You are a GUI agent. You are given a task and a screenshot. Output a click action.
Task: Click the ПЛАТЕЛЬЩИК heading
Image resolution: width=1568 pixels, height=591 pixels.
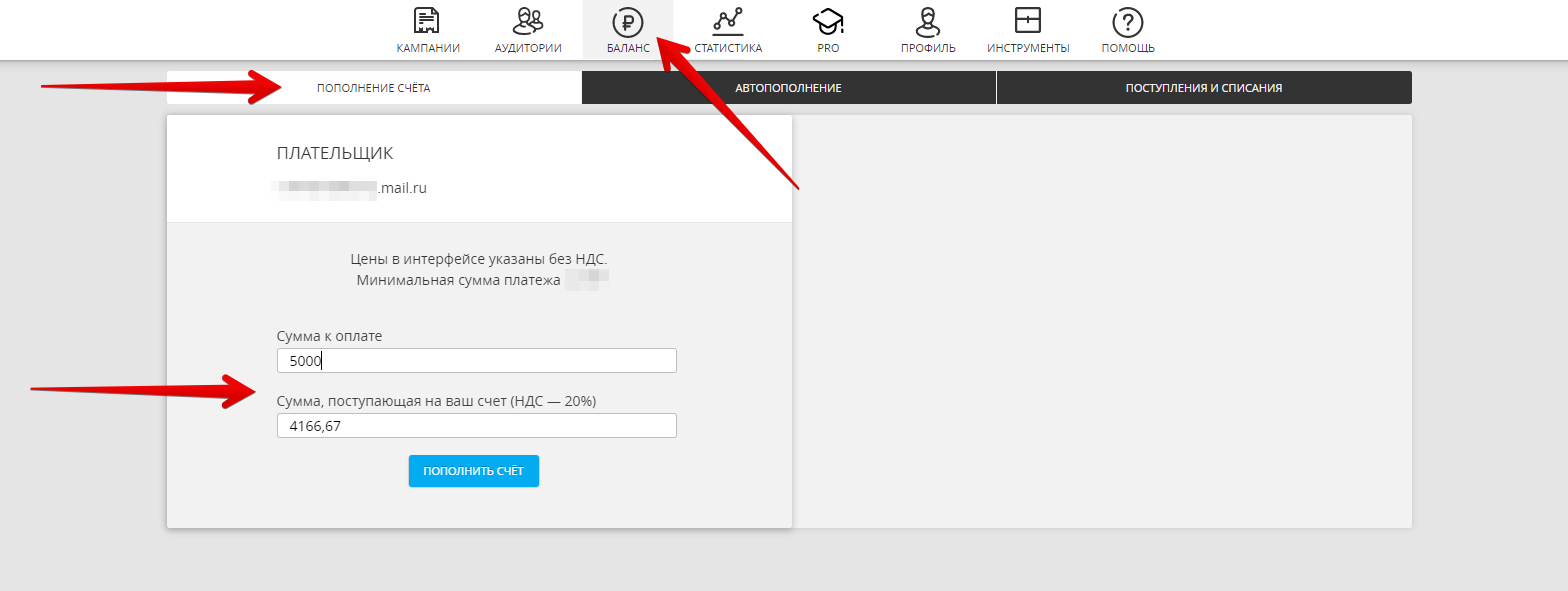(x=335, y=153)
